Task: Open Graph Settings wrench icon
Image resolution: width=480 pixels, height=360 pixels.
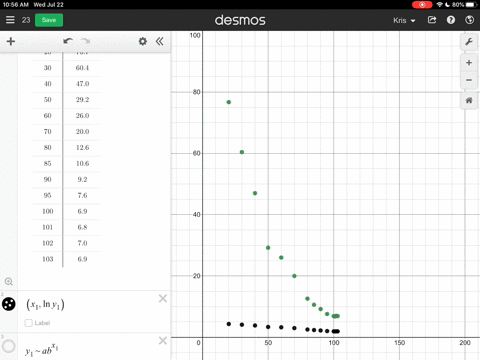Action: 469,42
